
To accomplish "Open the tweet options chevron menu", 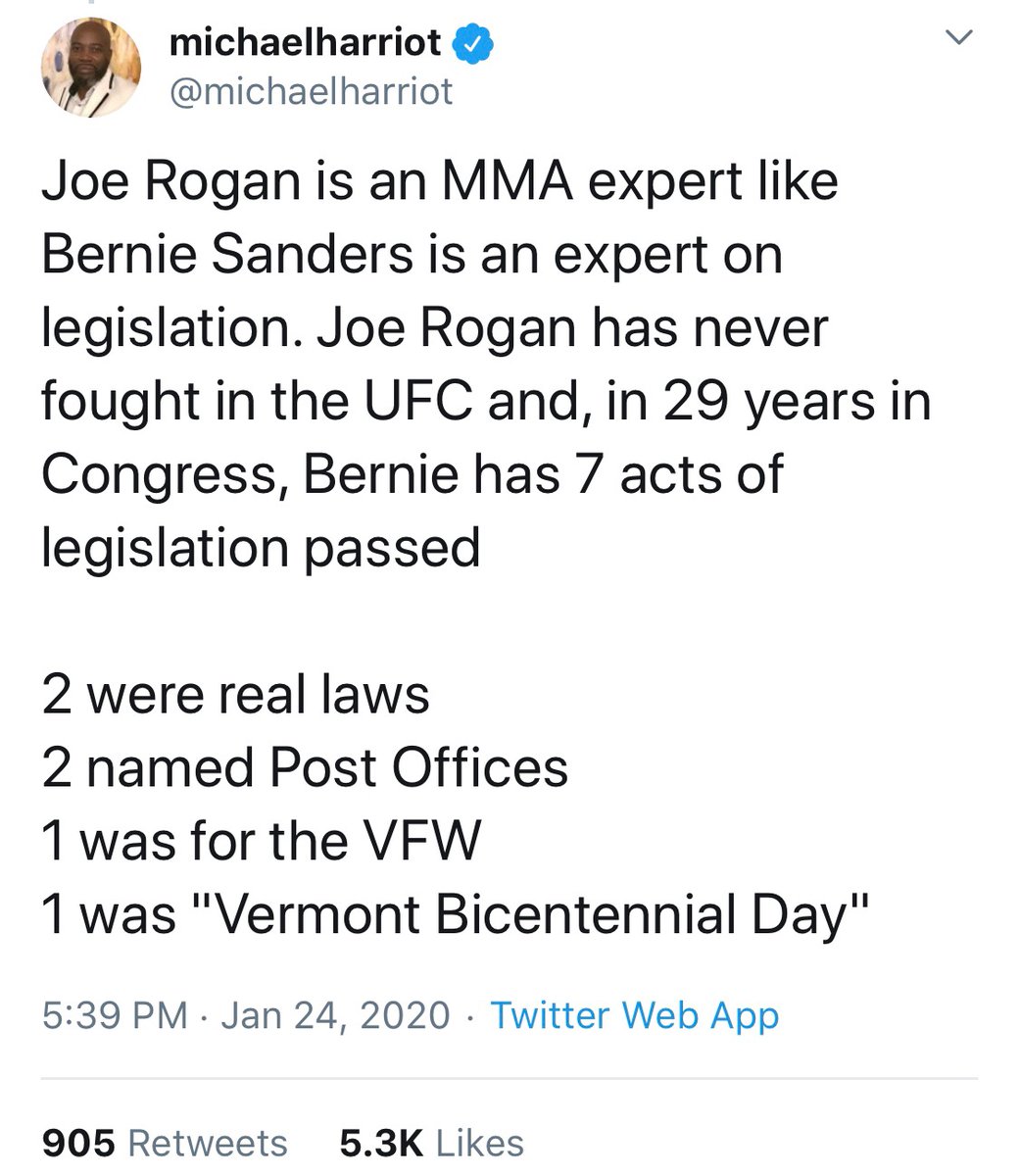I will pos(959,39).
